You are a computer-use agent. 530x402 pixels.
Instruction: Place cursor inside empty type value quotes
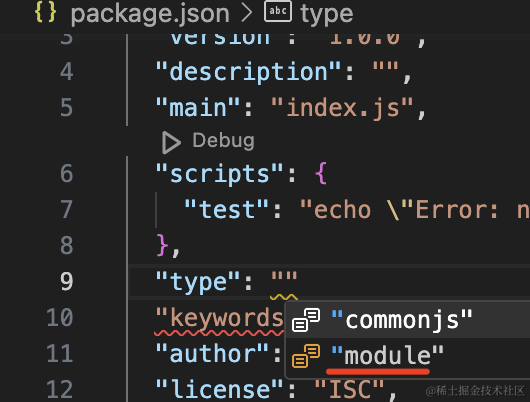[284, 277]
